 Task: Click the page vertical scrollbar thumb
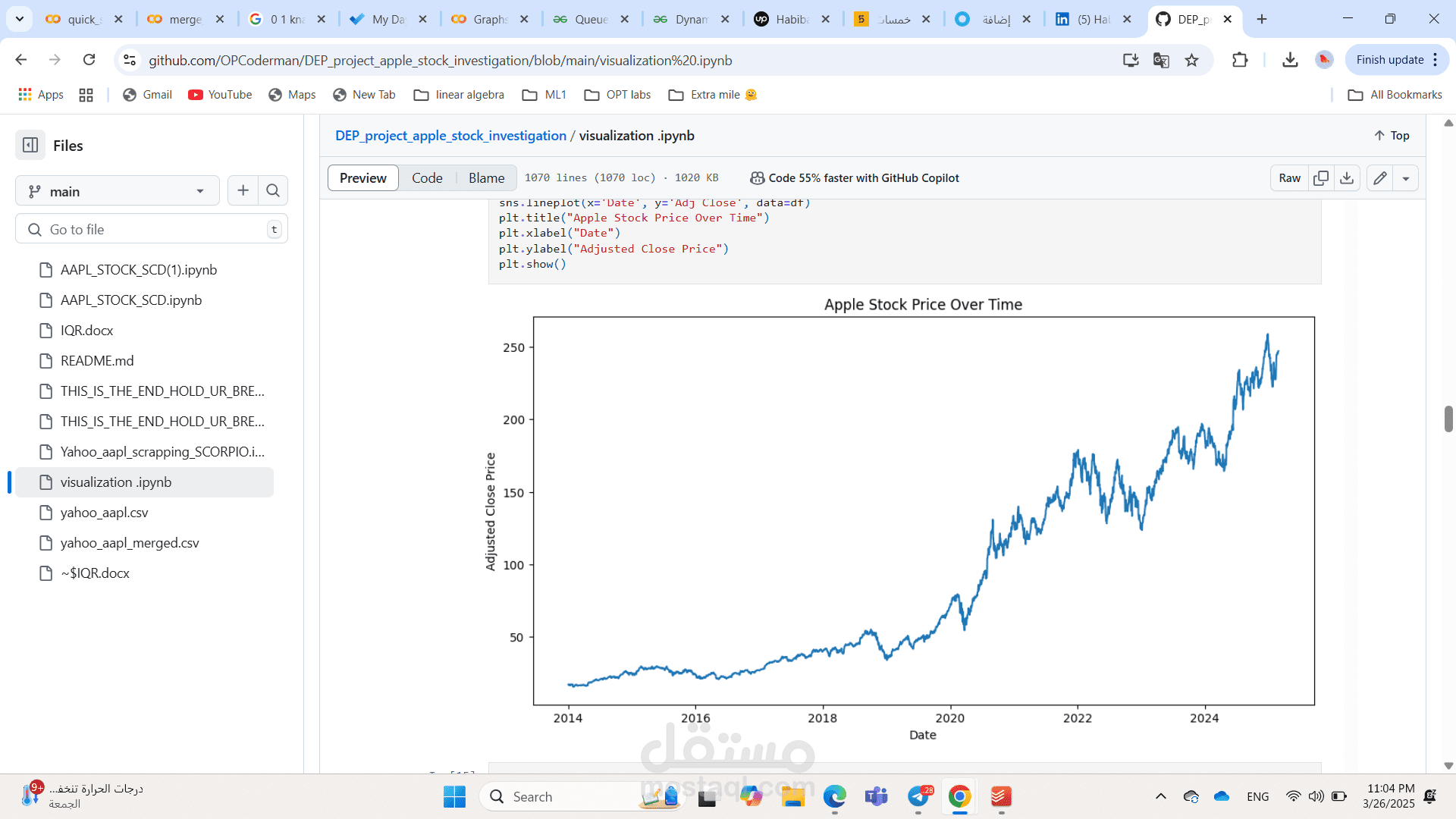click(1448, 419)
